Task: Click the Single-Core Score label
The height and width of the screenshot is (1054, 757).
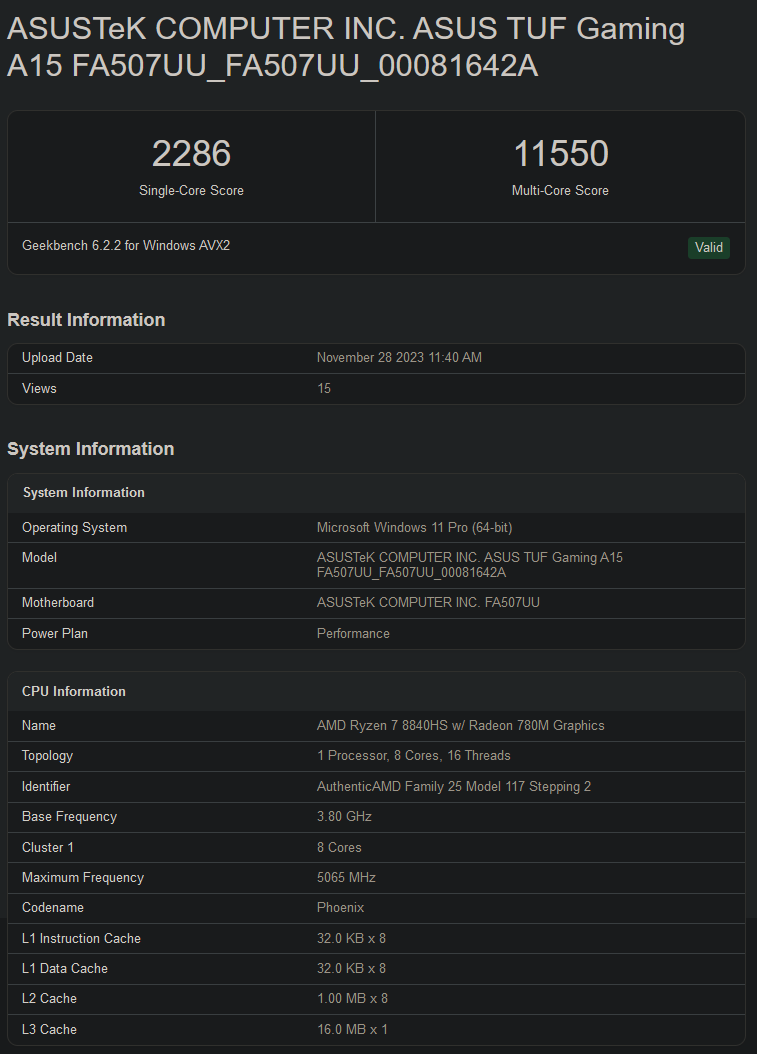Action: 192,191
